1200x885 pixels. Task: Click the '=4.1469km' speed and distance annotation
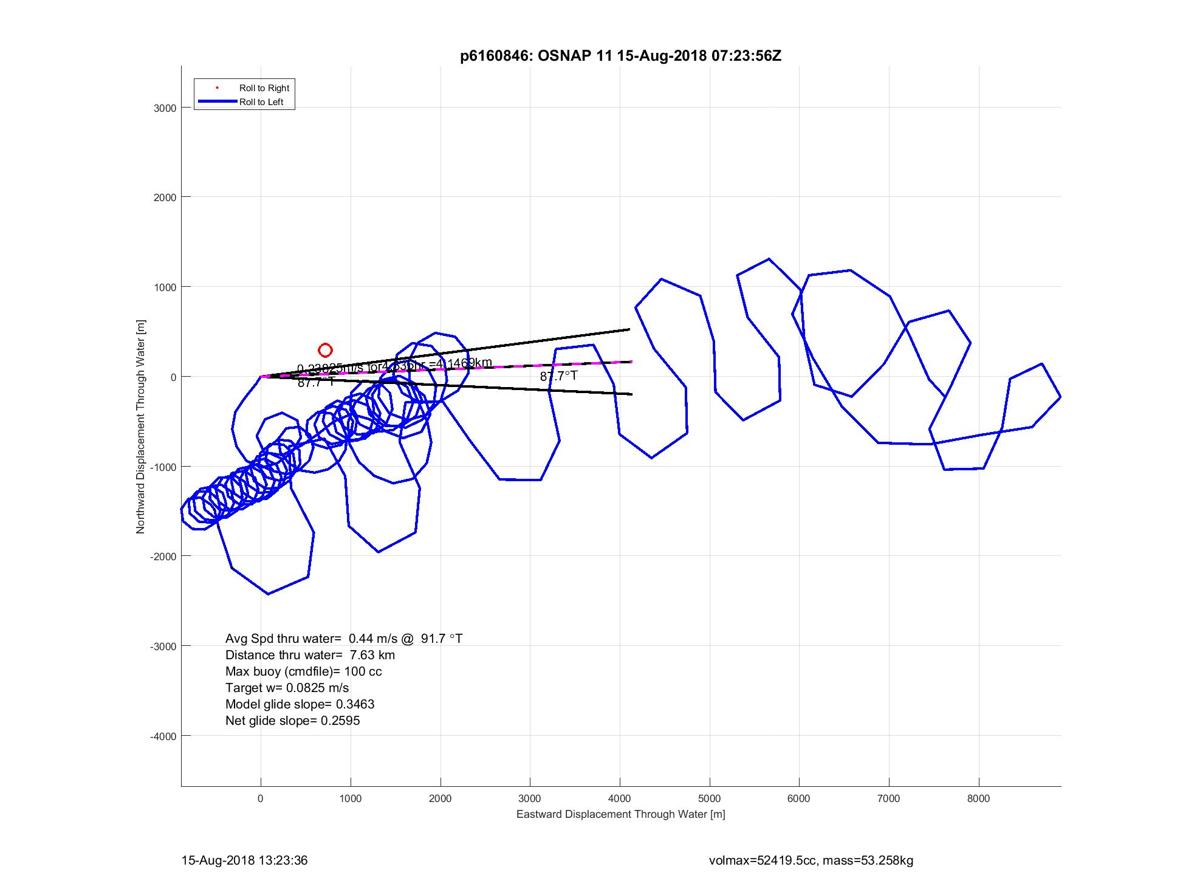[395, 366]
